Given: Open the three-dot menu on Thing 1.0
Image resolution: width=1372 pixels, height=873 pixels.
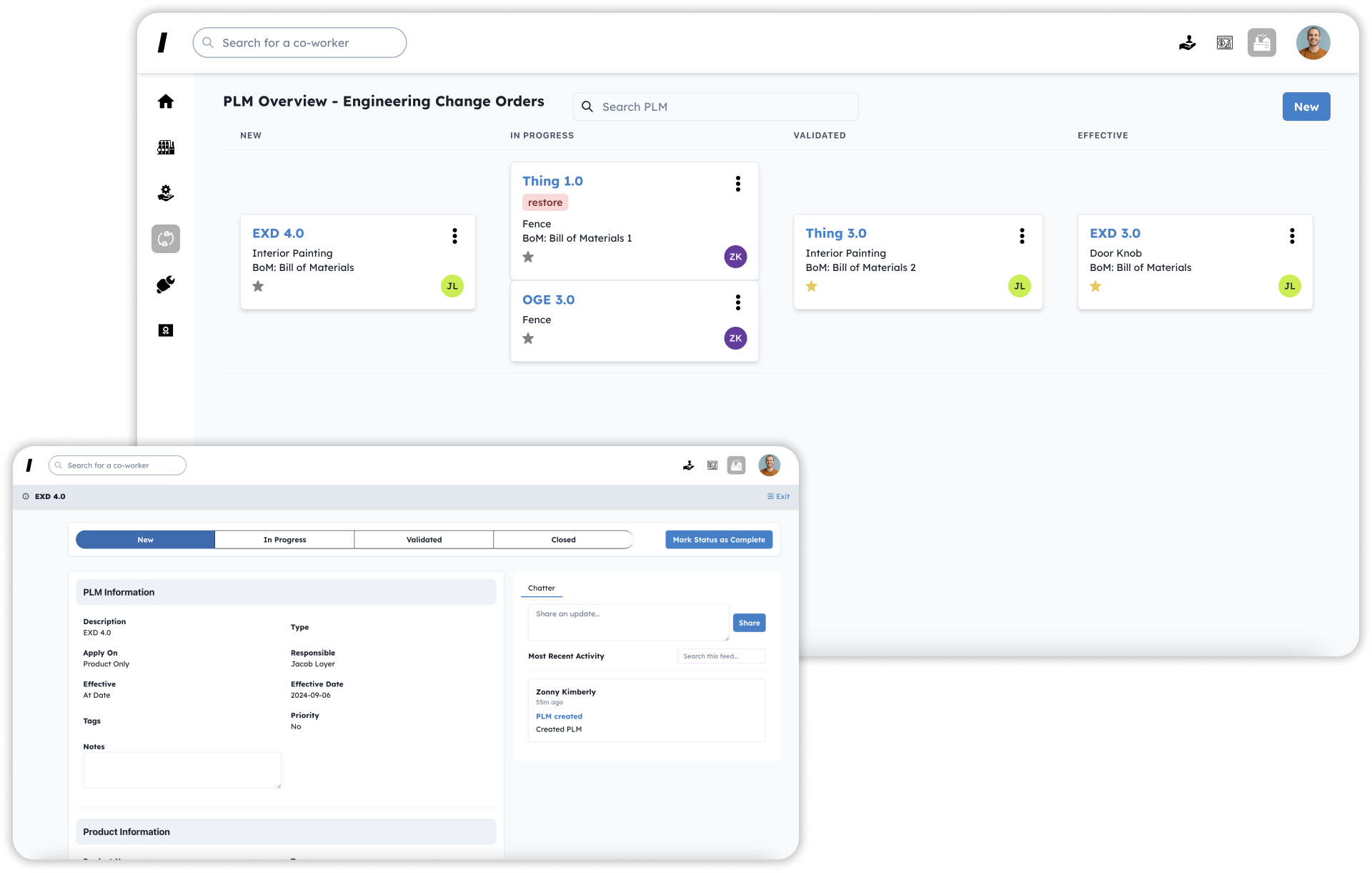Looking at the screenshot, I should [x=737, y=184].
